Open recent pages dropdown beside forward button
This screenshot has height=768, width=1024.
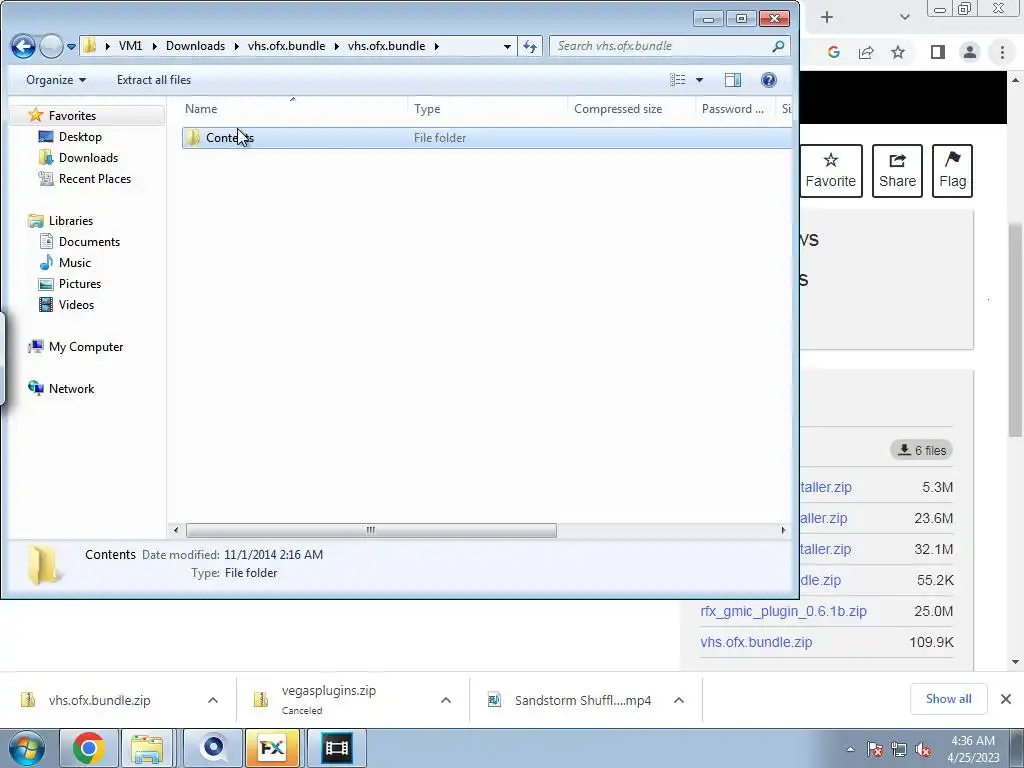click(x=71, y=46)
